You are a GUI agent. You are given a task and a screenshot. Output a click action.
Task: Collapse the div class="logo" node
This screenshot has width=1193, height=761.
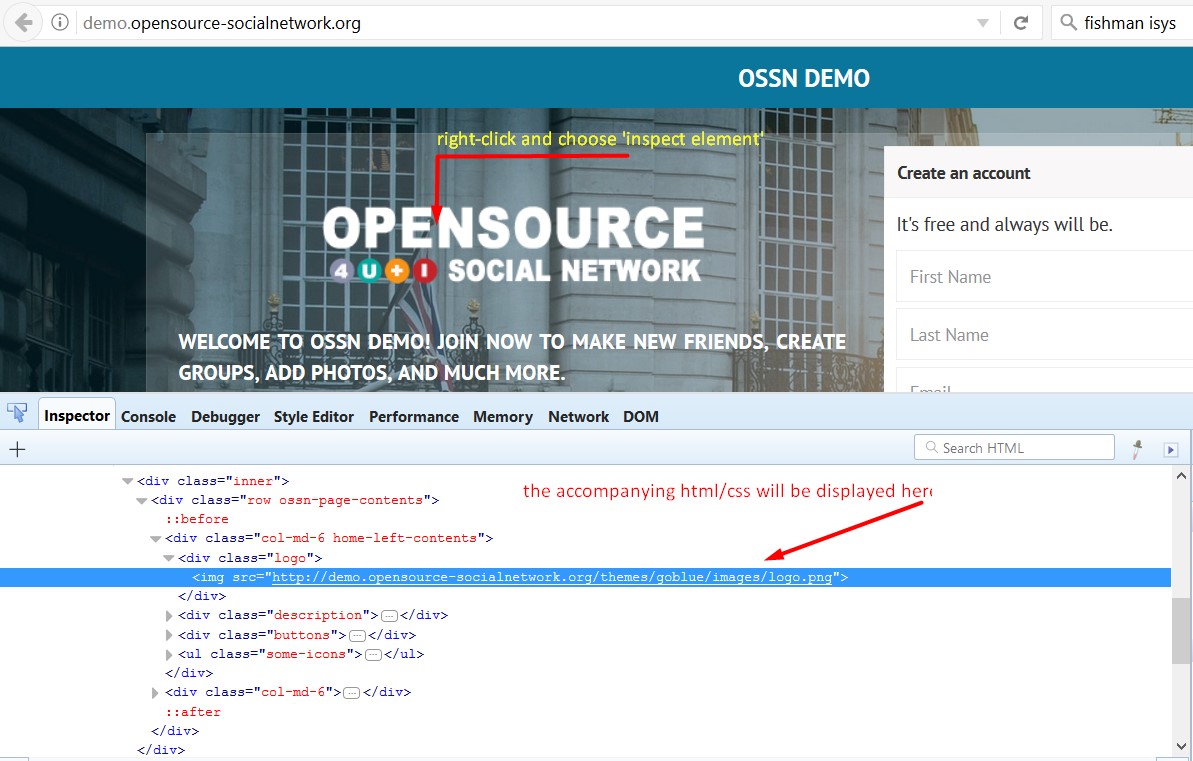pyautogui.click(x=169, y=558)
